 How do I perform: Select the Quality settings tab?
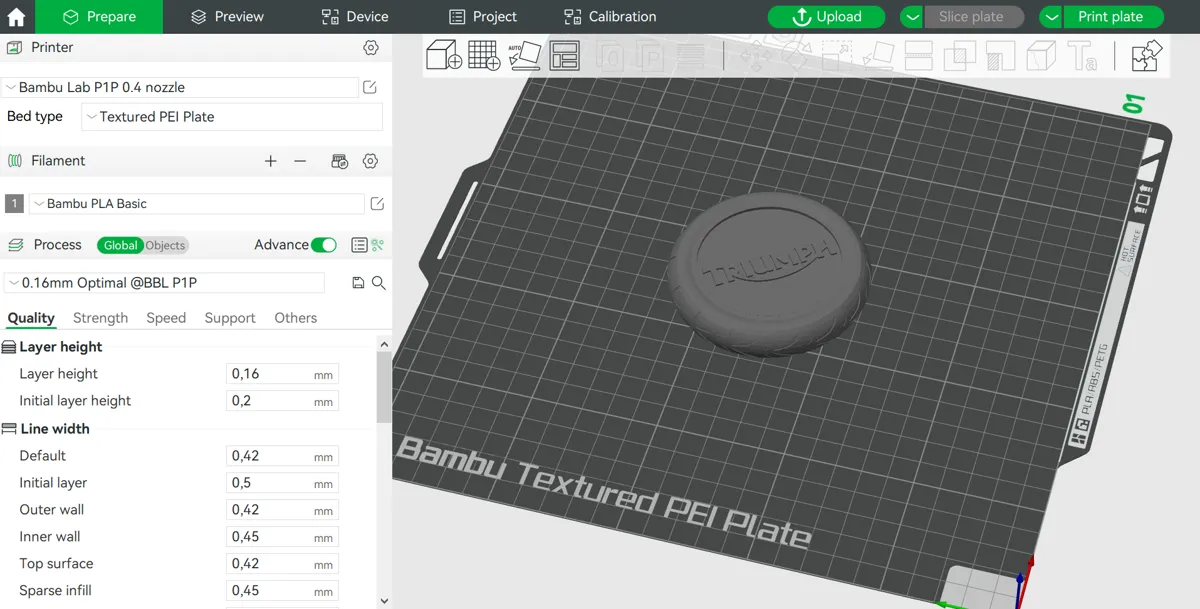[x=31, y=318]
